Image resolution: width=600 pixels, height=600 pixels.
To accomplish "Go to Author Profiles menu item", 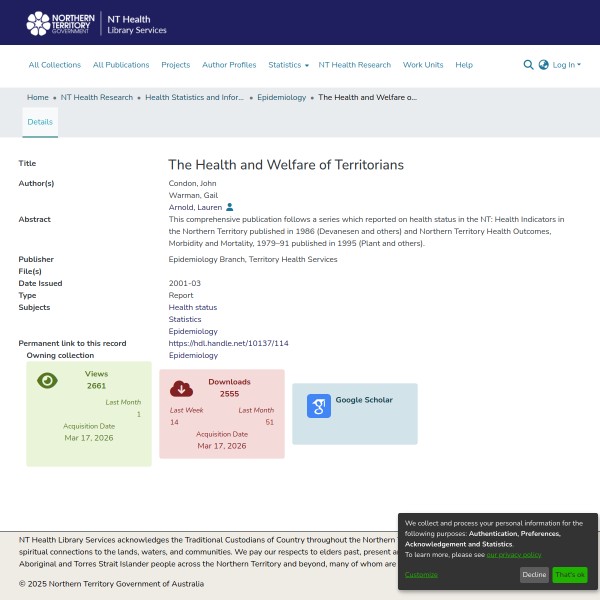I will point(229,65).
